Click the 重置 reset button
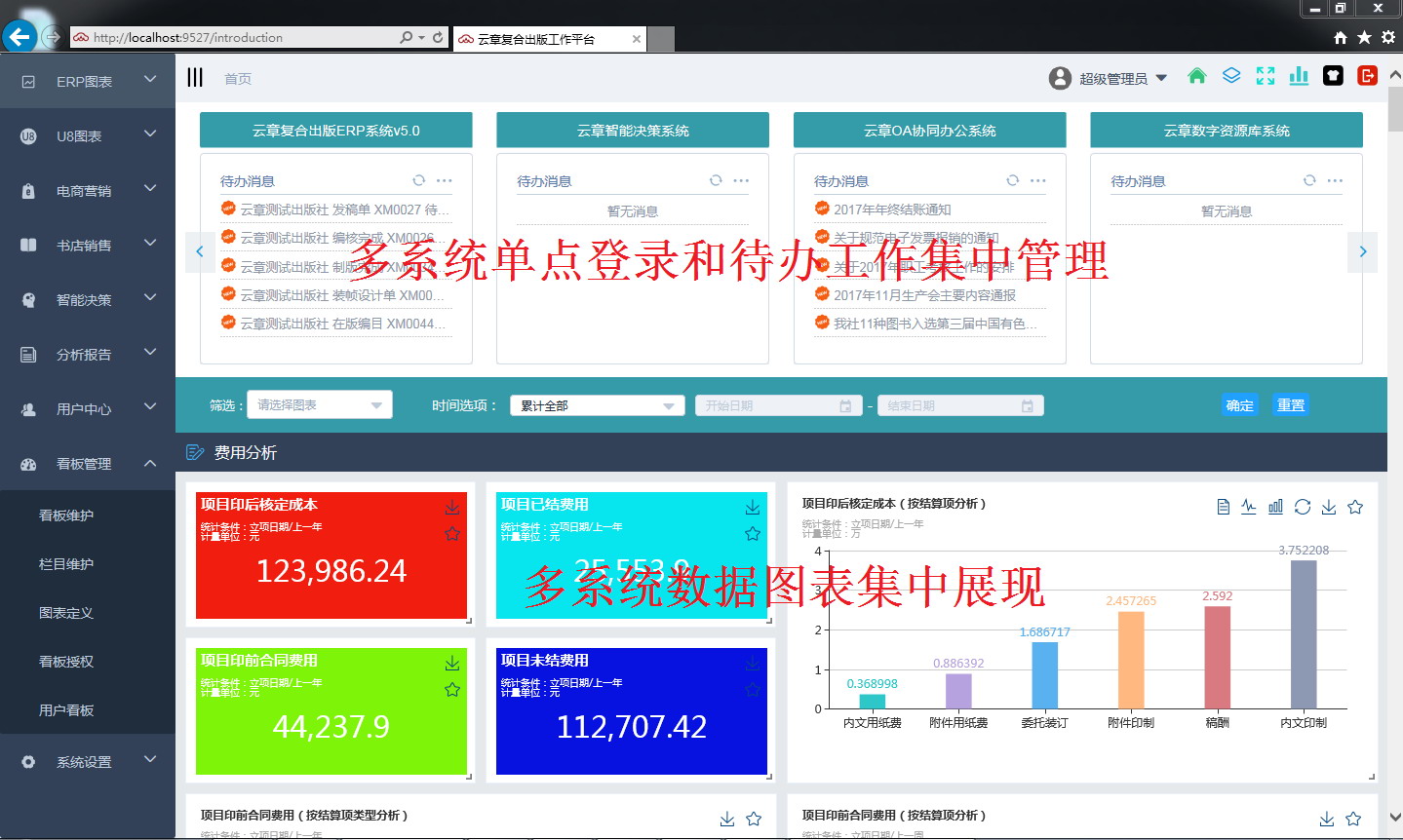 (x=1291, y=405)
